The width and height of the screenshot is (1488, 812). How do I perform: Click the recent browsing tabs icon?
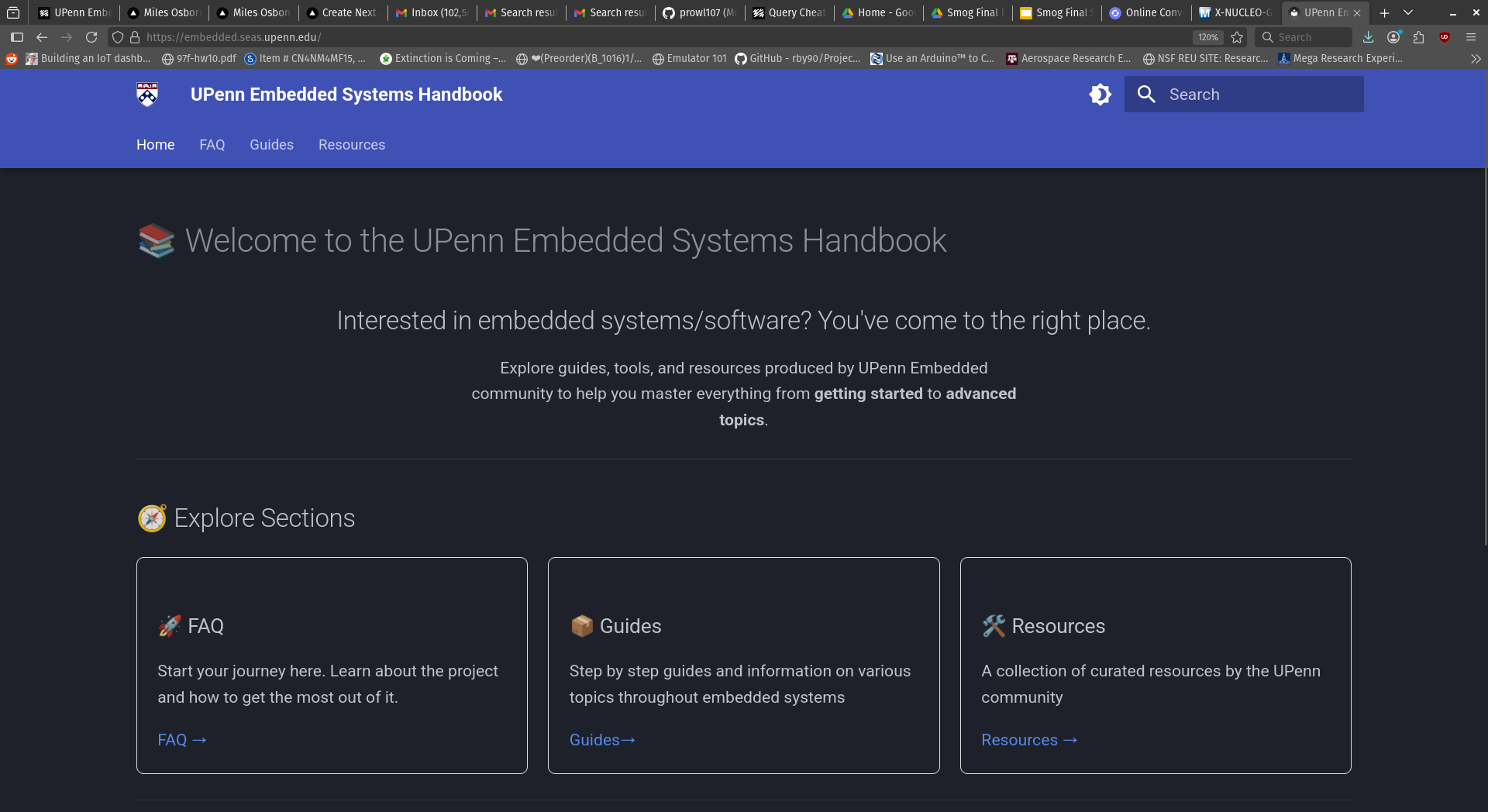point(13,12)
